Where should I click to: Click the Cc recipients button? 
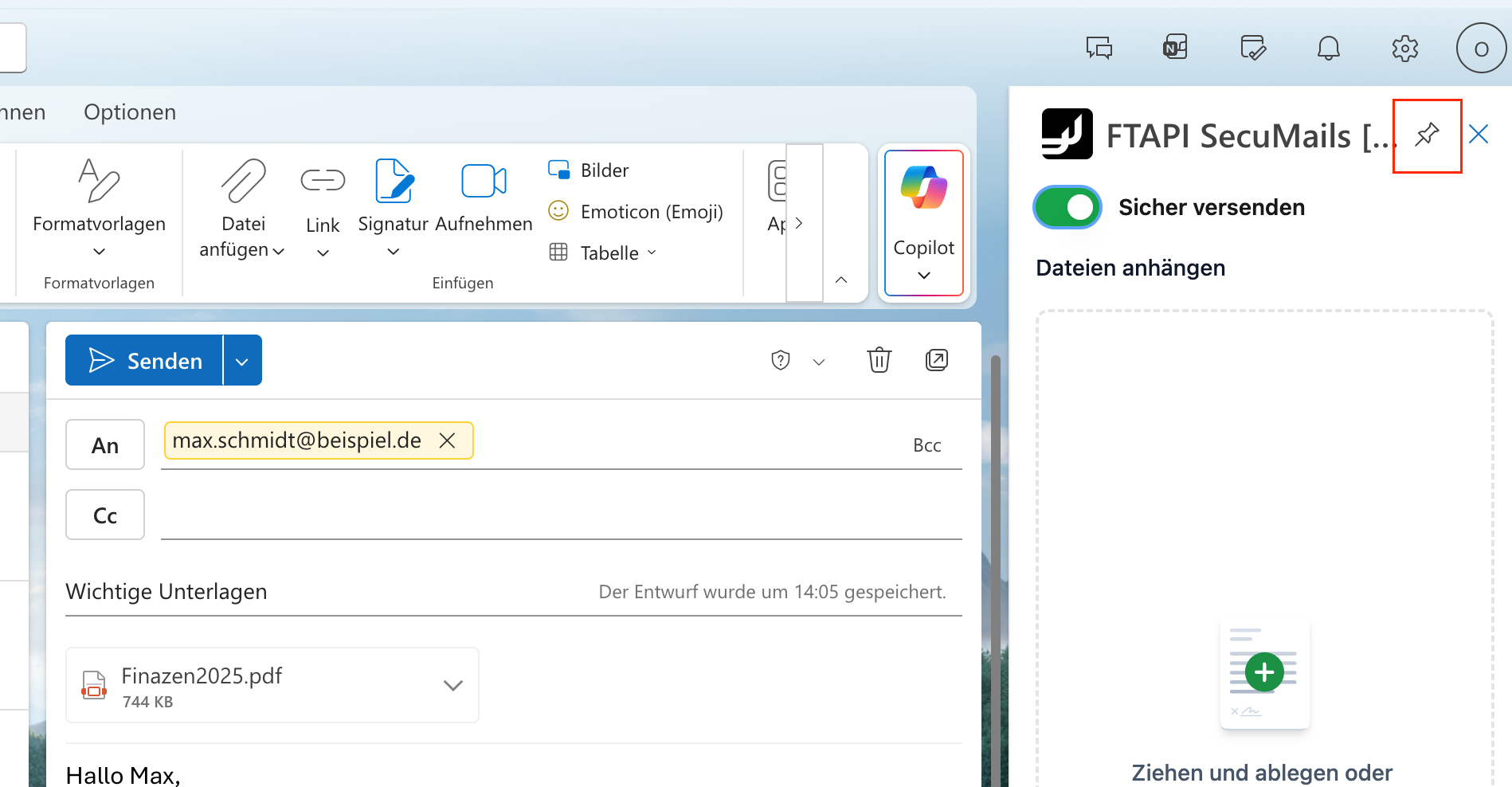tap(105, 515)
